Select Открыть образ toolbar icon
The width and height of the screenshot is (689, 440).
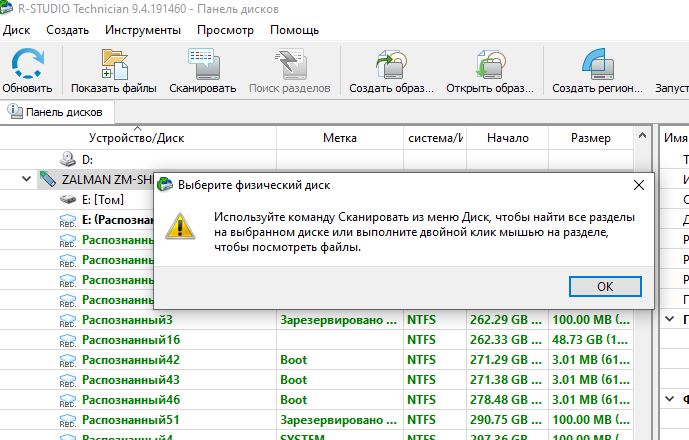click(490, 64)
